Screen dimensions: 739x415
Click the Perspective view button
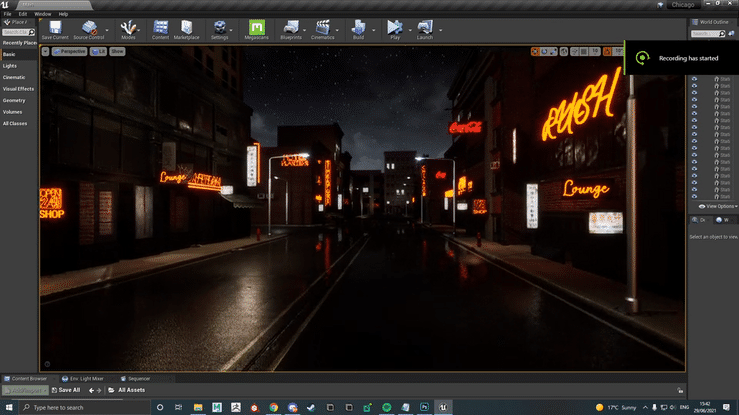coord(70,51)
